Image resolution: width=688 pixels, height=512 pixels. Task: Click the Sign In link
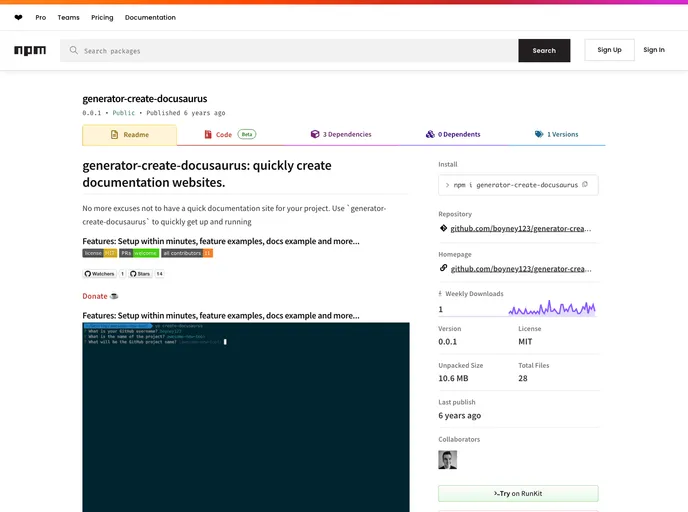pyautogui.click(x=654, y=50)
